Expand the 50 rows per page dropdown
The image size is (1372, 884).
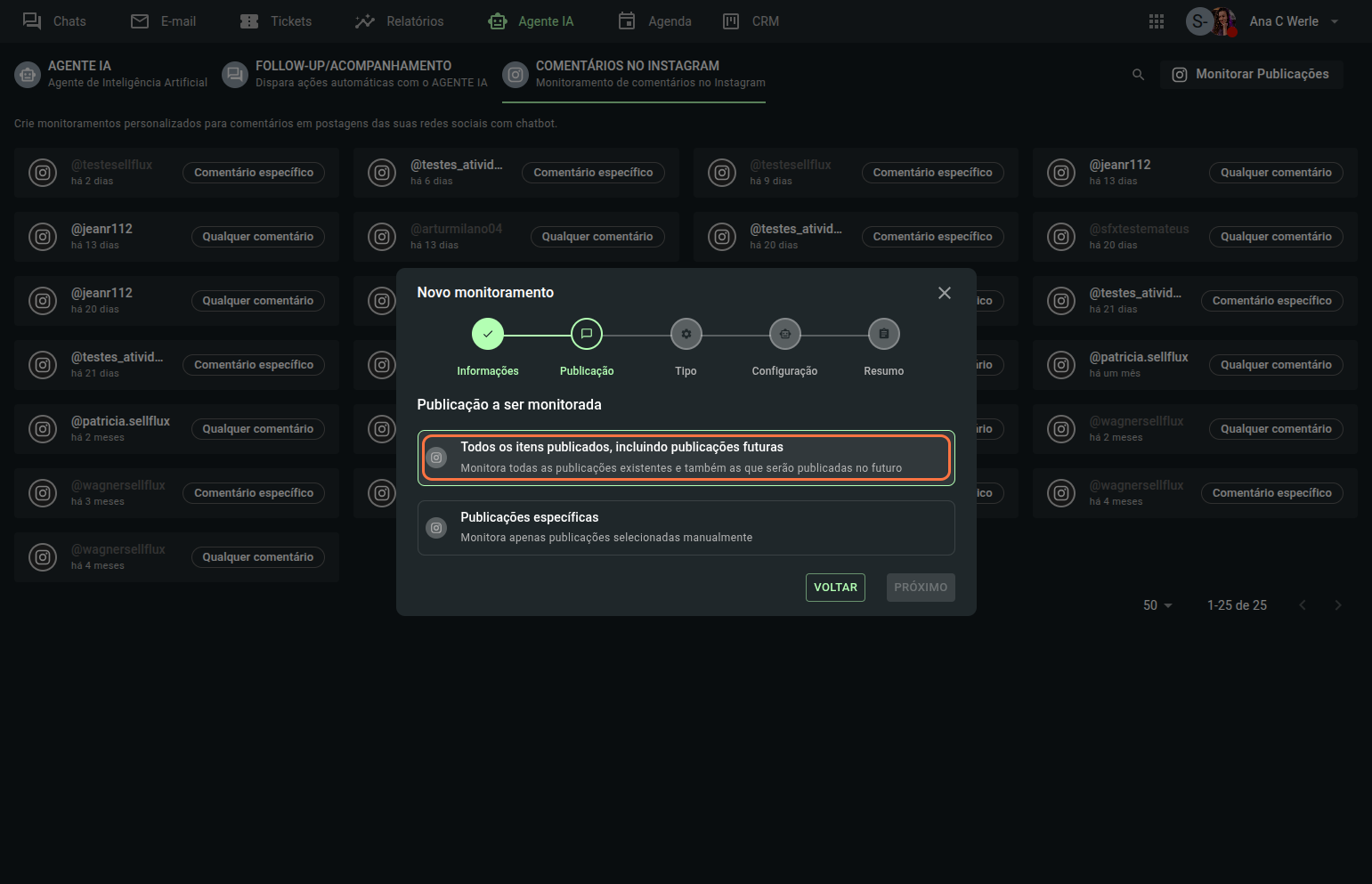pyautogui.click(x=1157, y=605)
